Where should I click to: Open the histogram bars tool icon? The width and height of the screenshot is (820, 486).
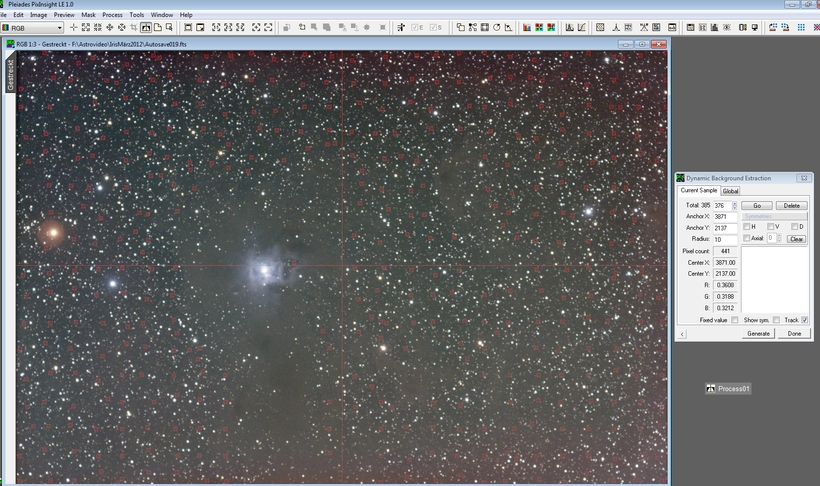click(x=570, y=27)
